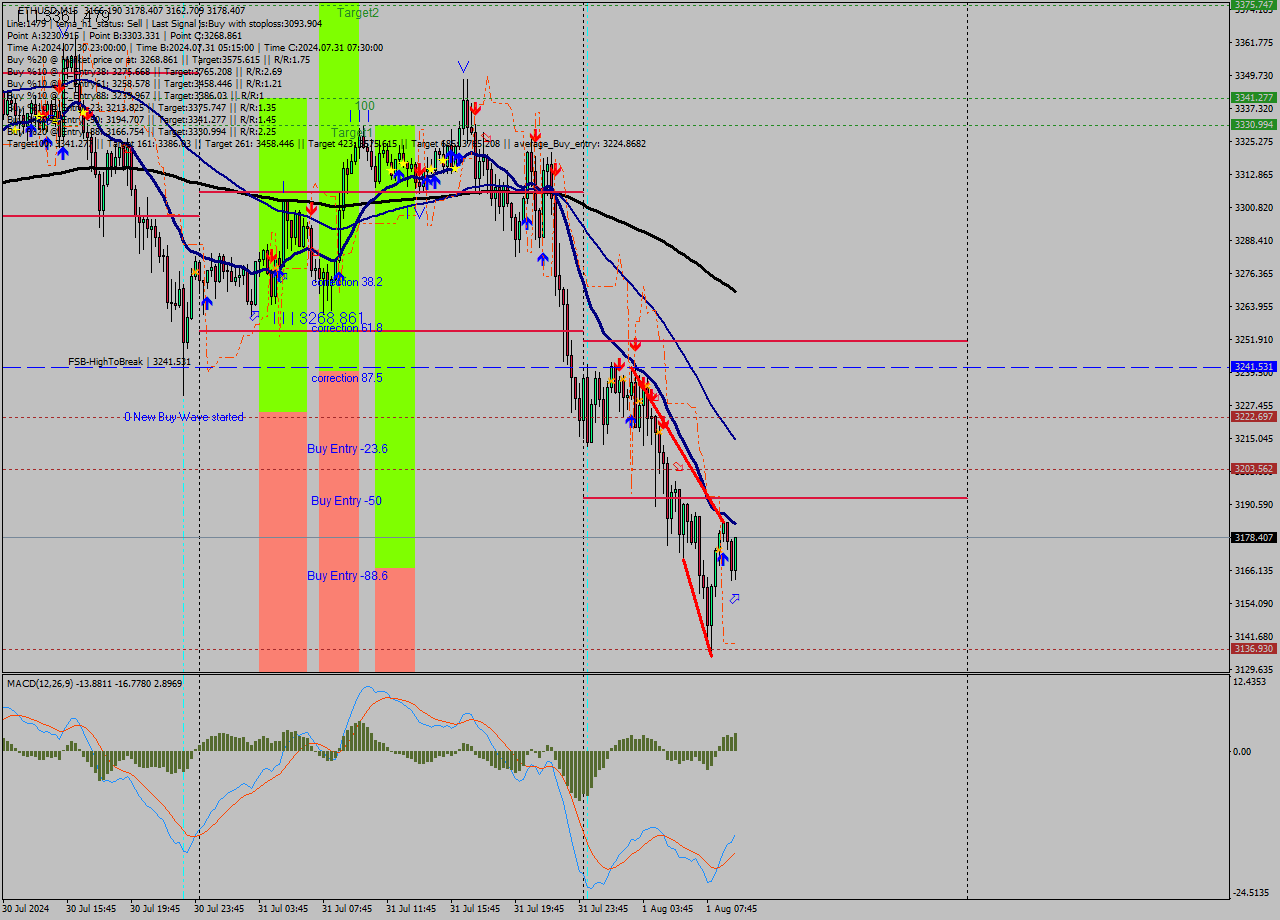Click the 'FSB-HighToBreak | 3241.531' label

pos(130,362)
